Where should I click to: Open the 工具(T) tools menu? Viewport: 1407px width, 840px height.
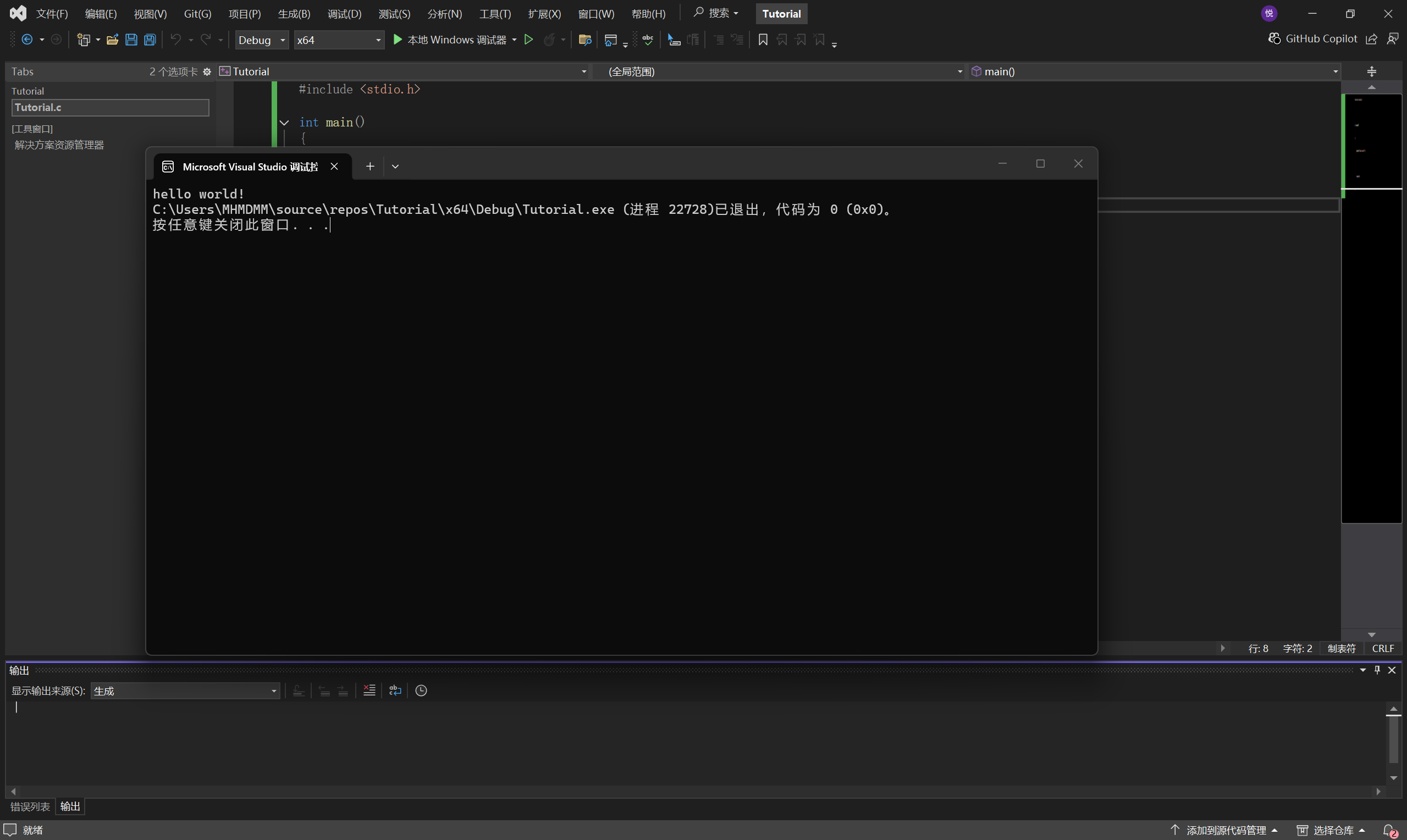click(x=495, y=14)
